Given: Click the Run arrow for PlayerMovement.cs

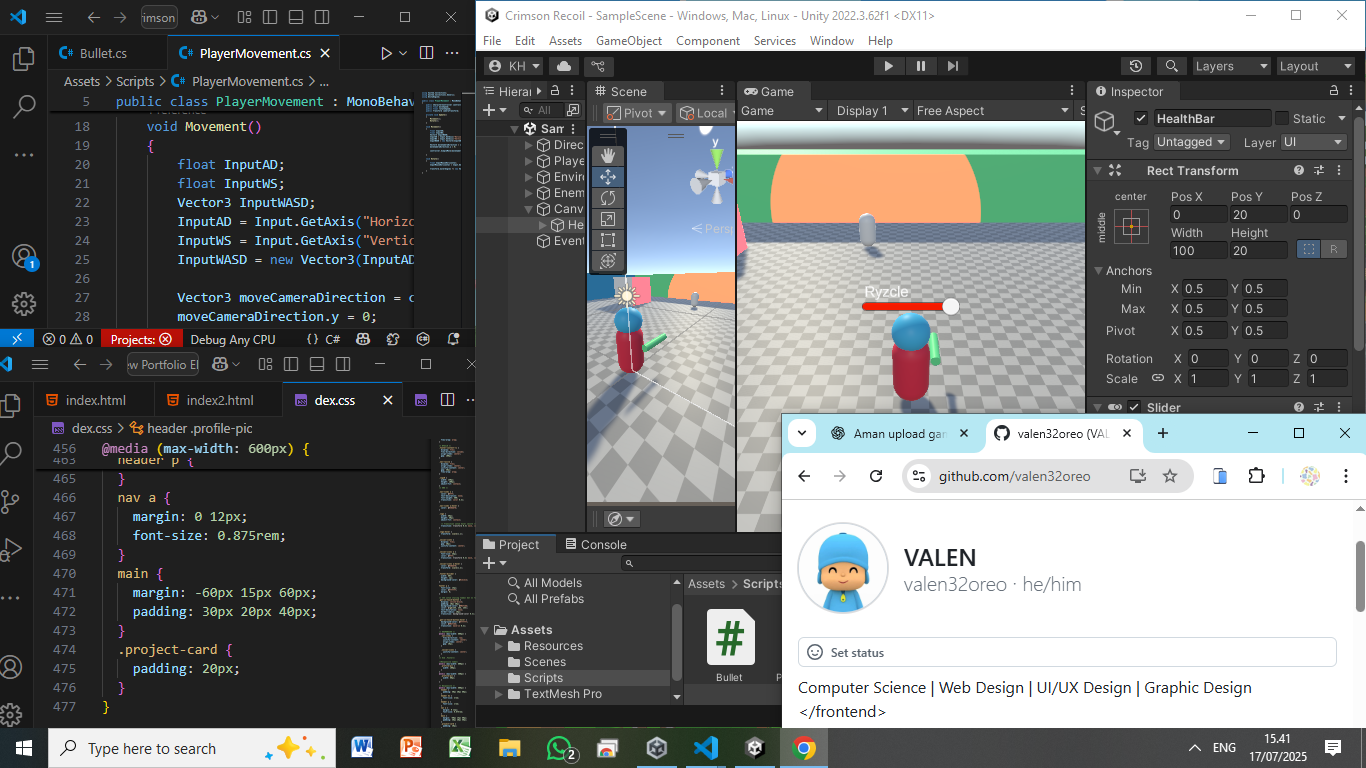Looking at the screenshot, I should click(x=386, y=53).
